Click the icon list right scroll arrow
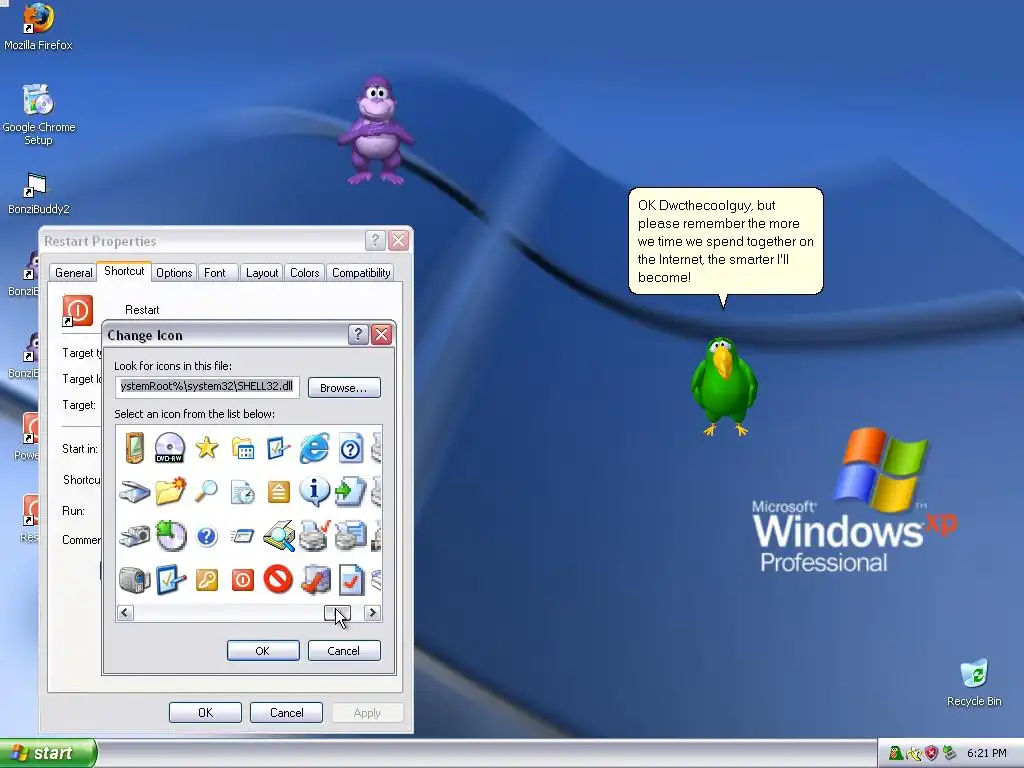The height and width of the screenshot is (768, 1024). (x=372, y=613)
